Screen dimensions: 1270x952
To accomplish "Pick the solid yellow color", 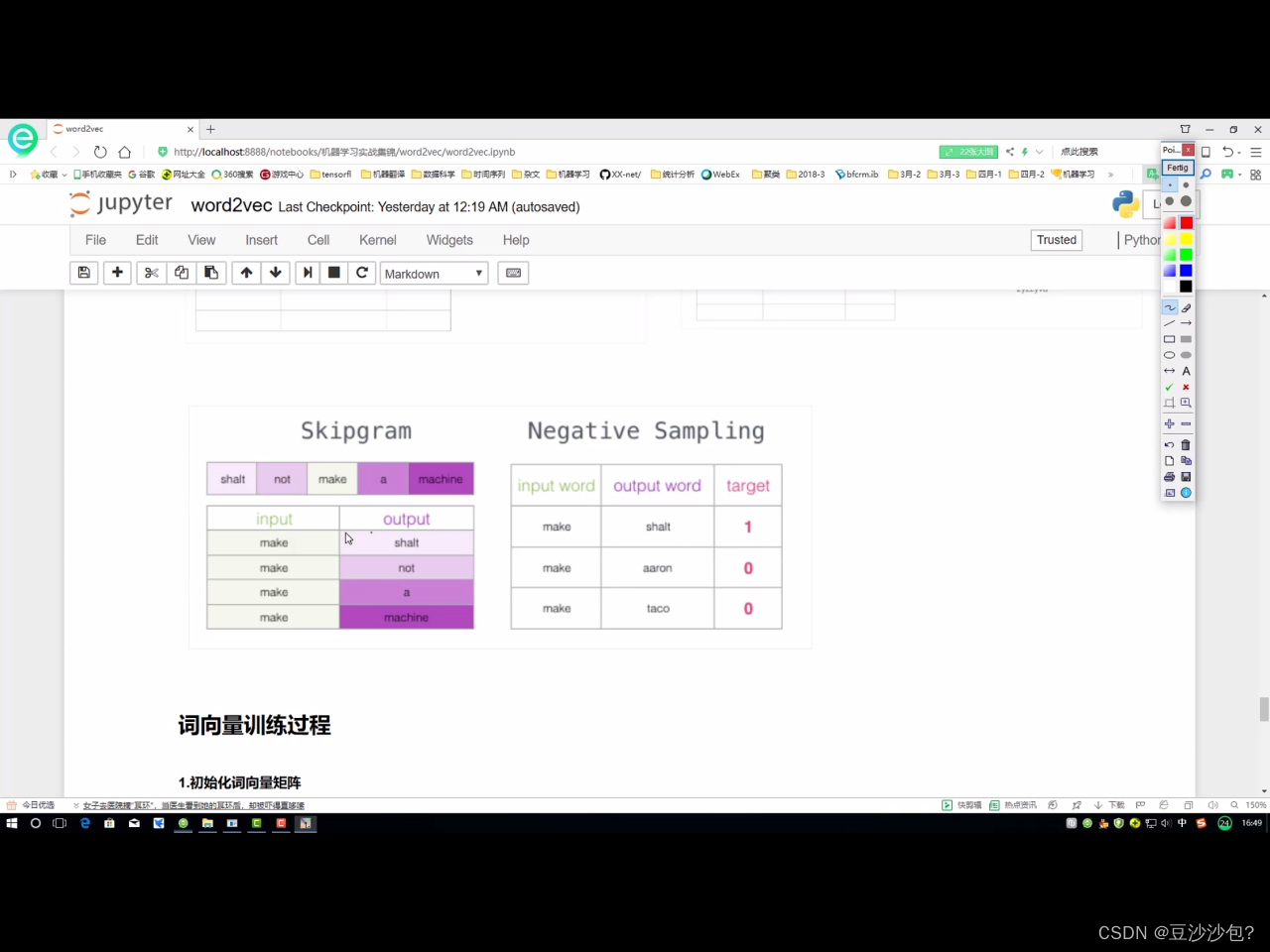I will pos(1186,239).
